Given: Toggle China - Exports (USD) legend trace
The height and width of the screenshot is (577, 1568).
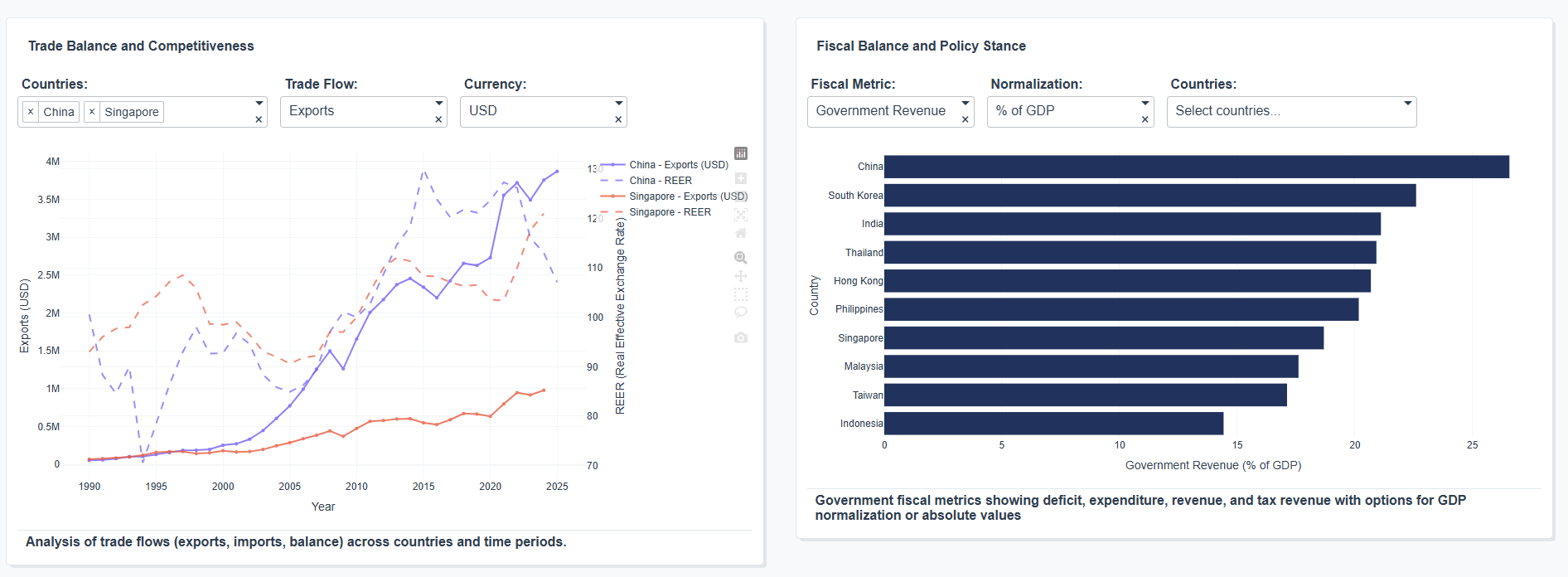Looking at the screenshot, I should [x=678, y=165].
